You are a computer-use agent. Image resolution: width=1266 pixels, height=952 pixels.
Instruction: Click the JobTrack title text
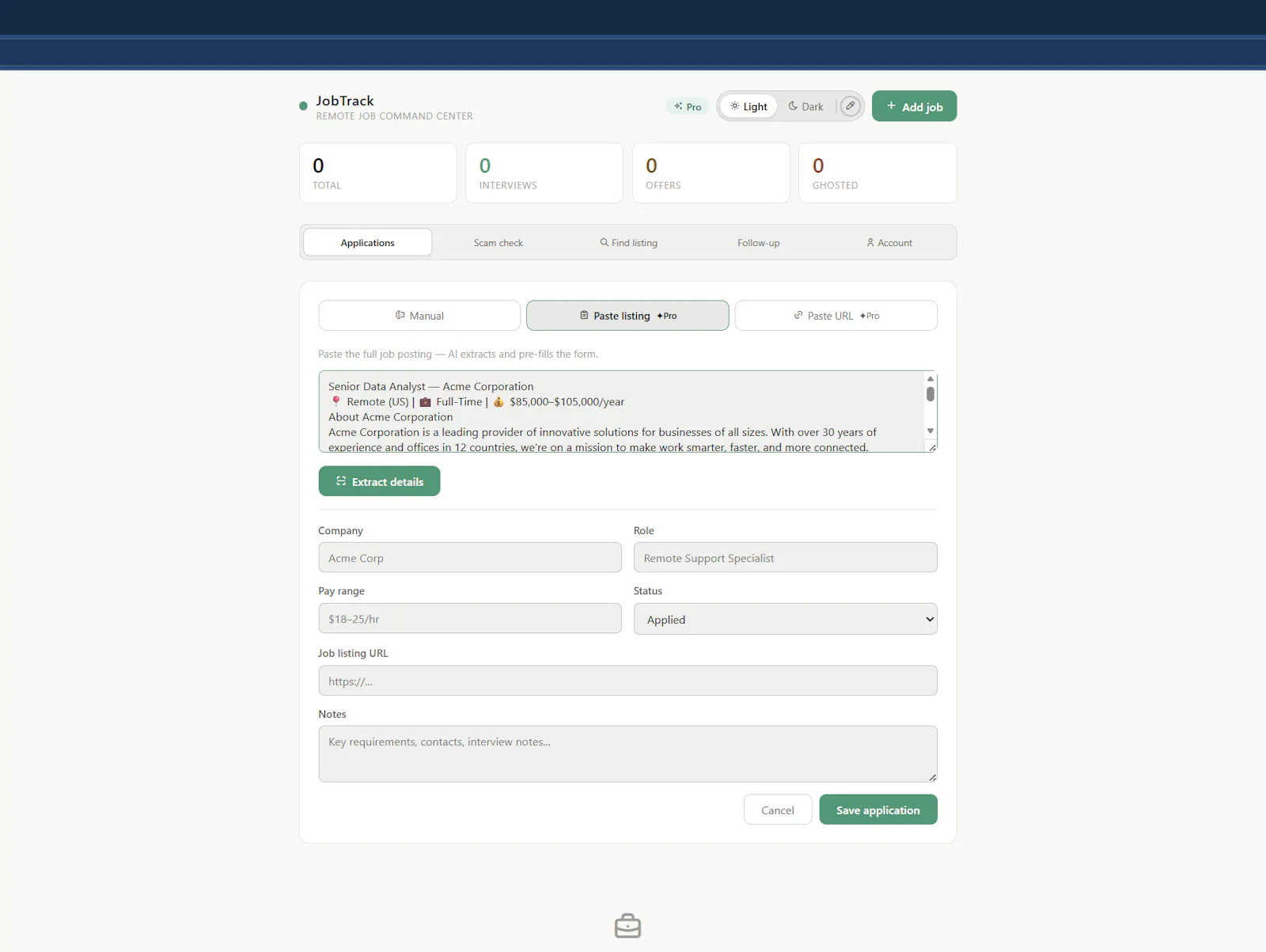345,101
